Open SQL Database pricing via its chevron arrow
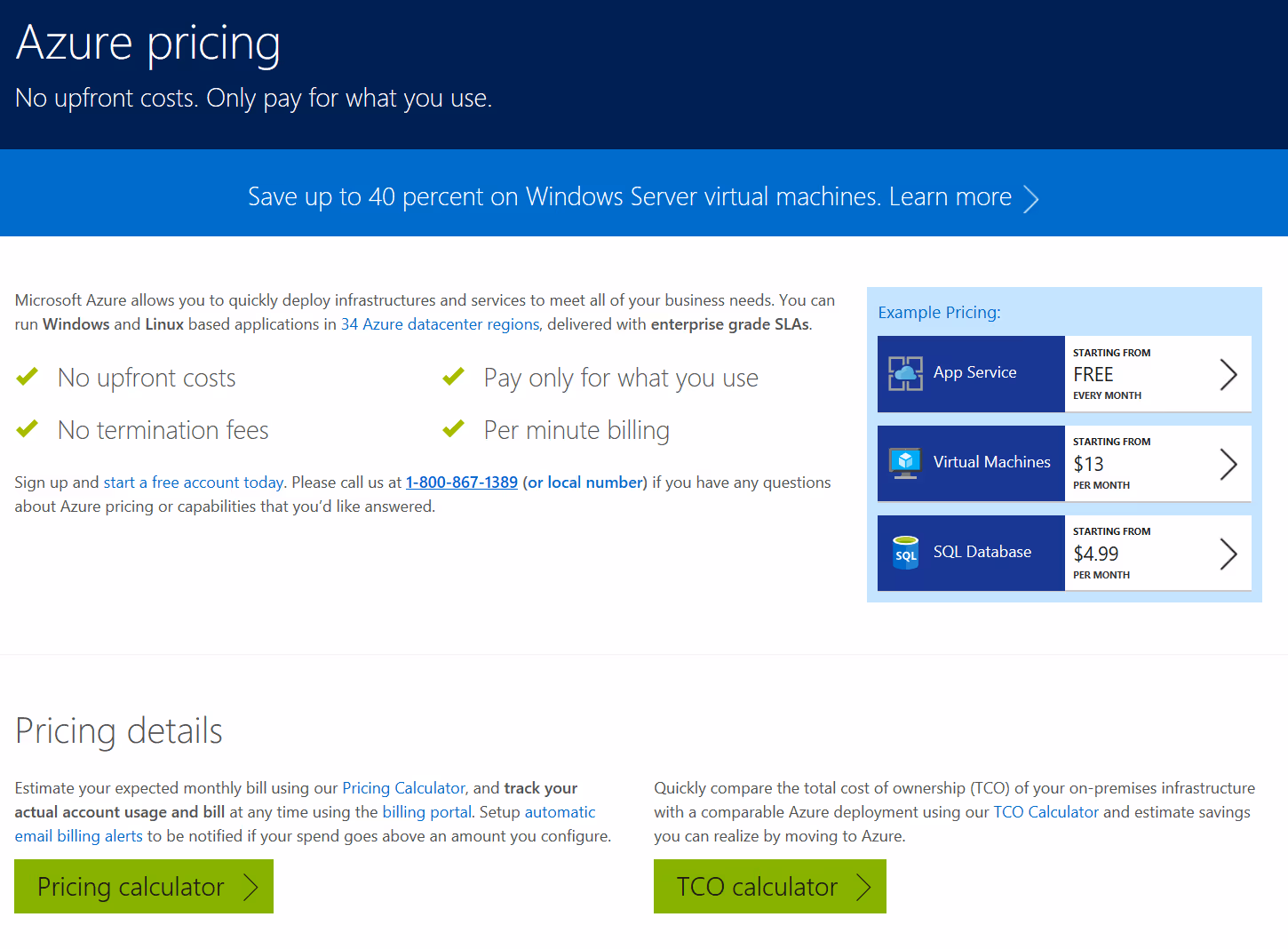 pyautogui.click(x=1228, y=554)
